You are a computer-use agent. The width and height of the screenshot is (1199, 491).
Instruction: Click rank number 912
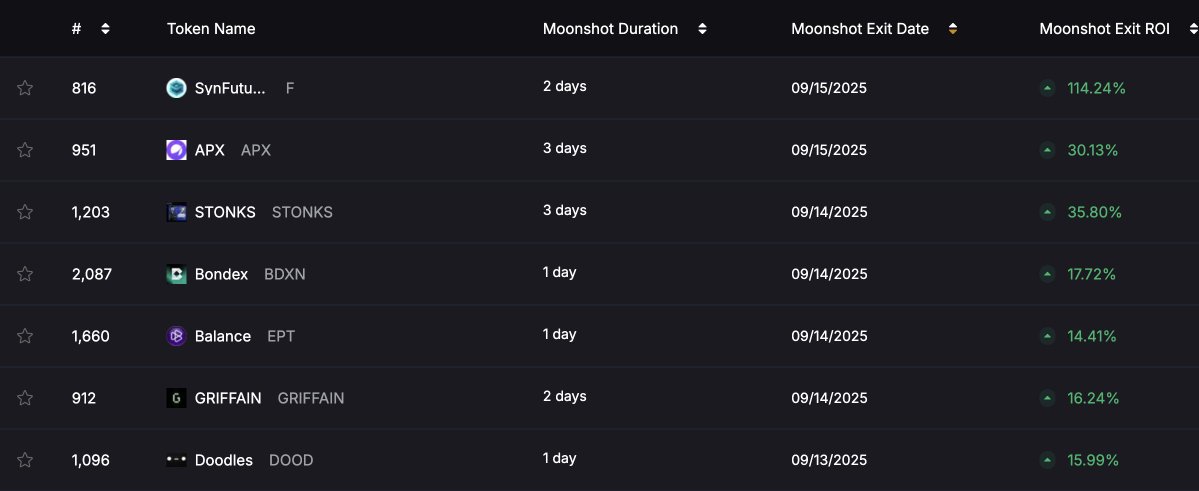83,398
